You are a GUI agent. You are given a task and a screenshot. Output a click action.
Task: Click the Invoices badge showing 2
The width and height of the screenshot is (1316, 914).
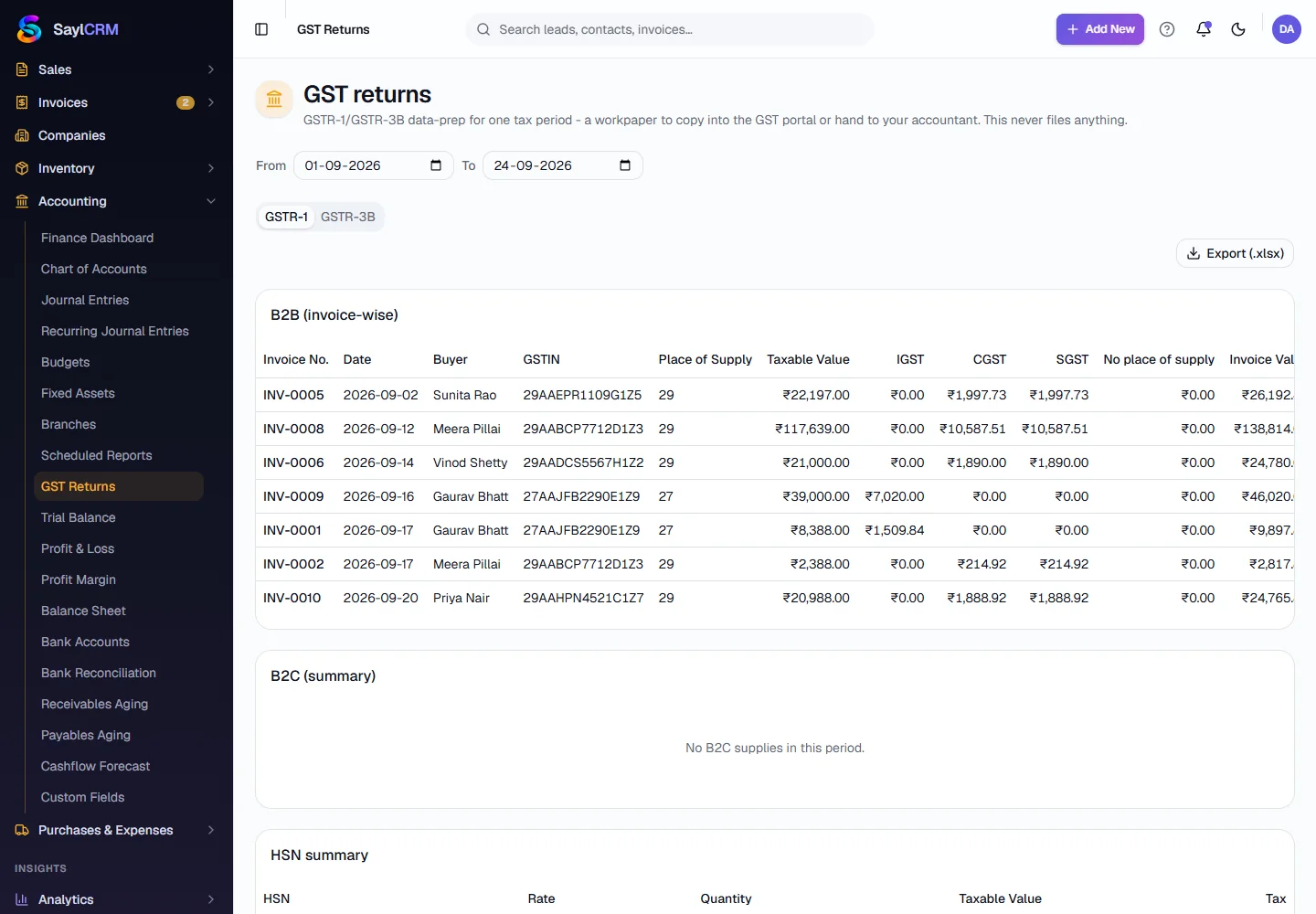point(186,102)
